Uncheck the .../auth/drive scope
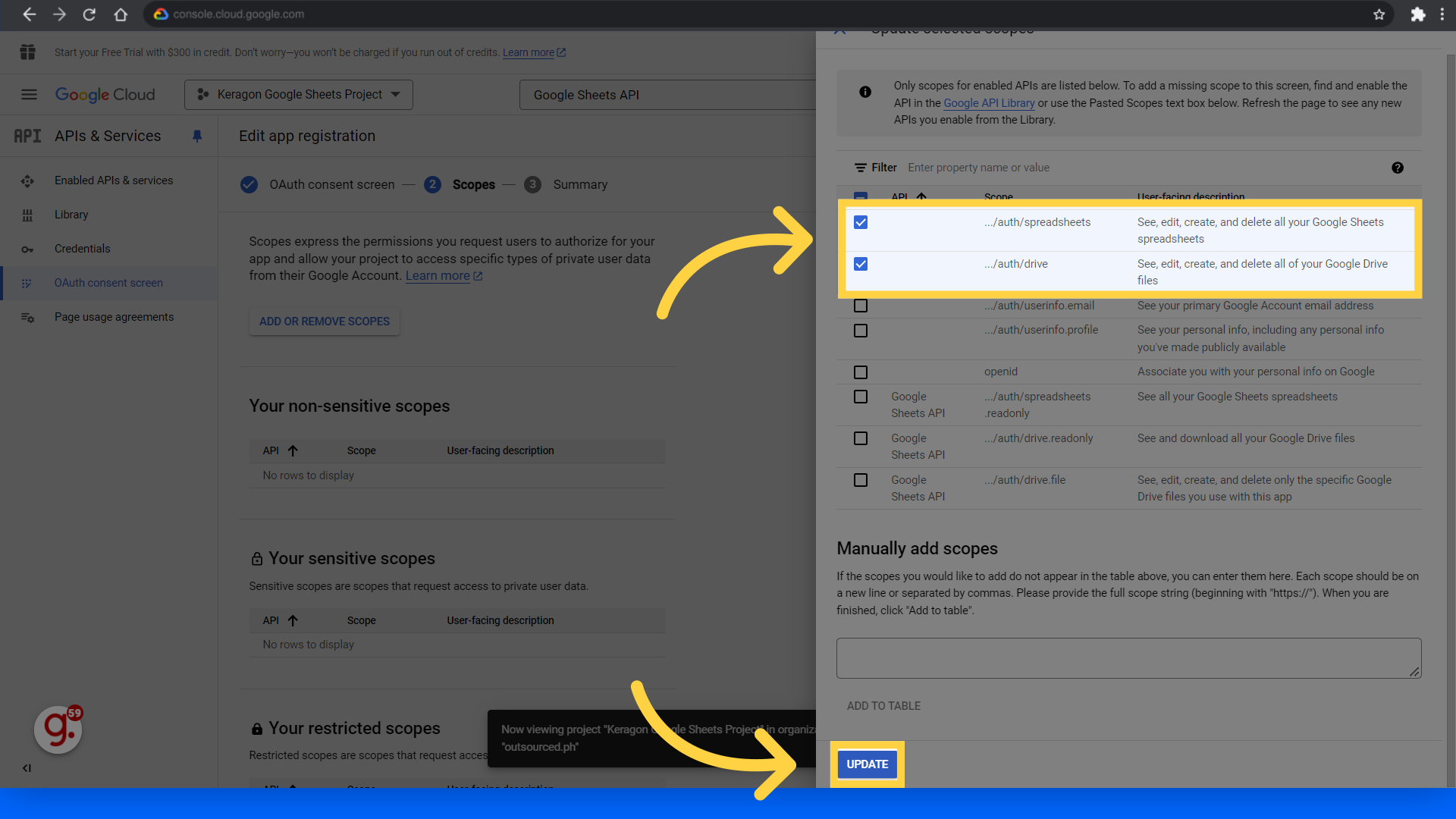1456x819 pixels. click(x=861, y=264)
